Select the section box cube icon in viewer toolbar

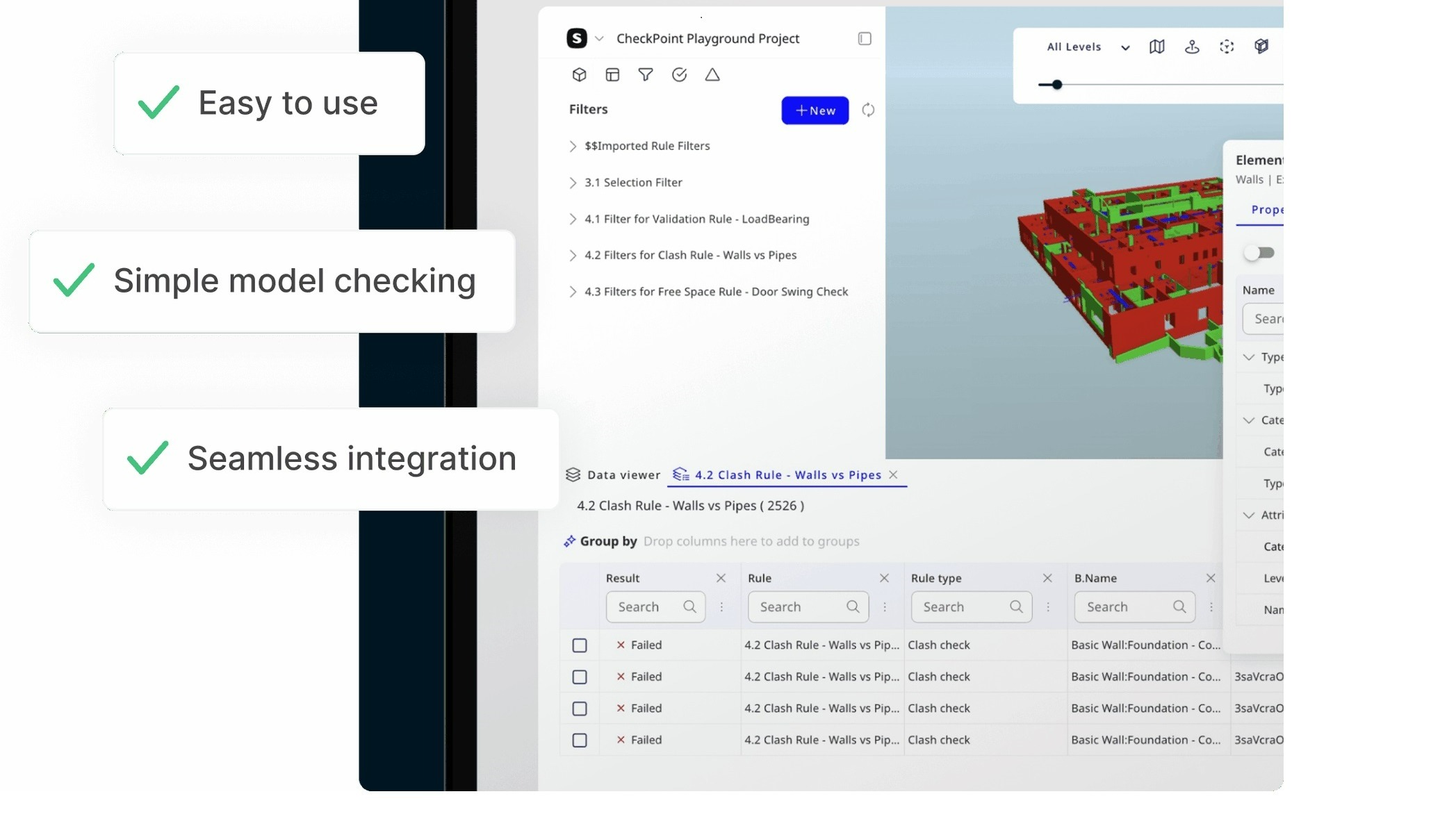point(1261,47)
